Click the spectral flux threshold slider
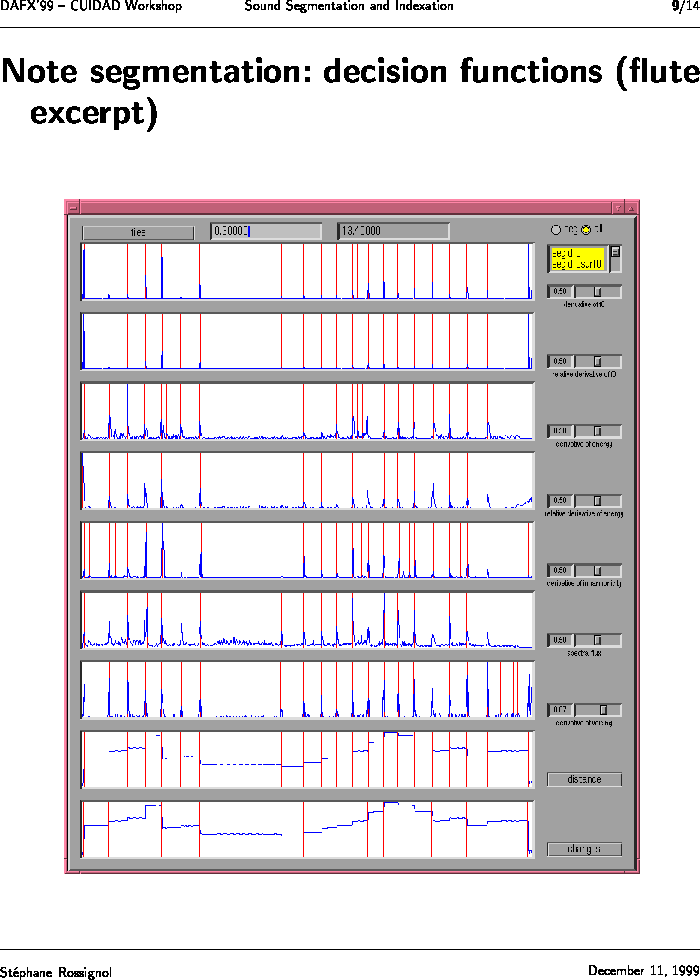This screenshot has width=700, height=980. pyautogui.click(x=597, y=639)
